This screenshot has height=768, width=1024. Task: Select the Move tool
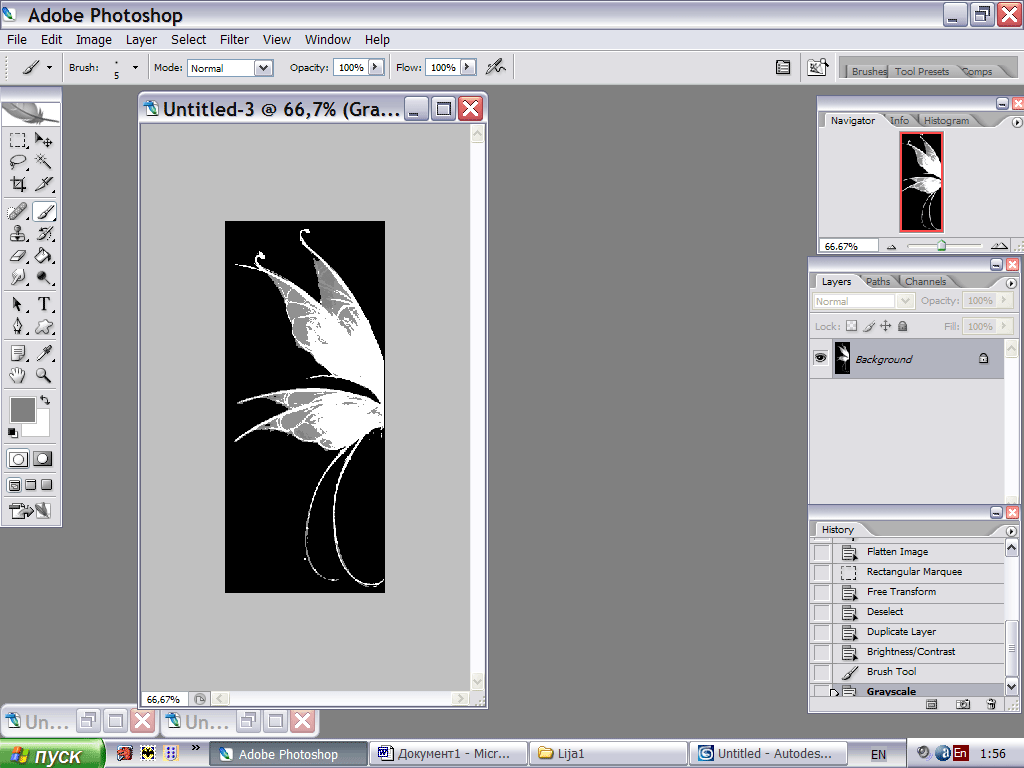tap(44, 140)
